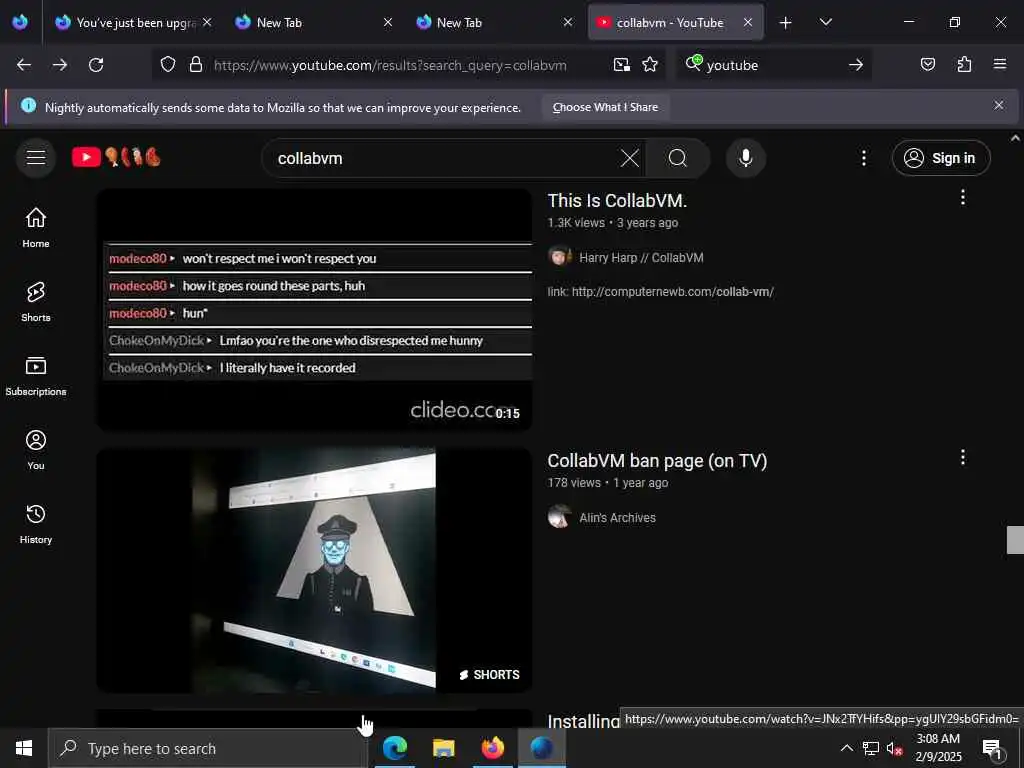1024x768 pixels.
Task: Bookmark this page with star
Action: (650, 65)
